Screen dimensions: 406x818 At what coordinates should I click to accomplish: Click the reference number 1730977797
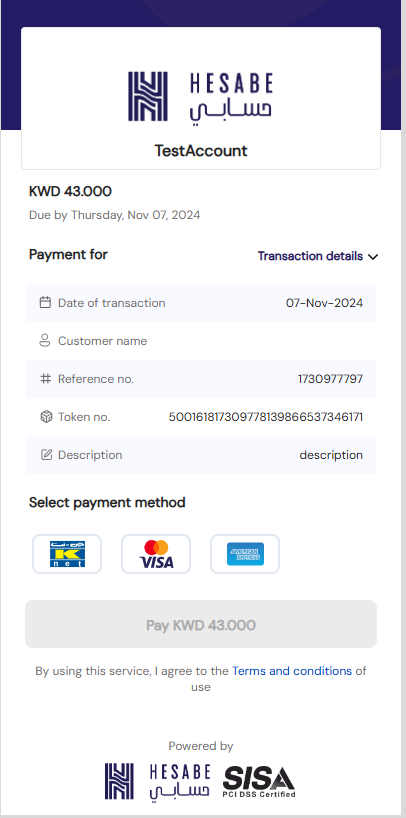[x=330, y=379]
